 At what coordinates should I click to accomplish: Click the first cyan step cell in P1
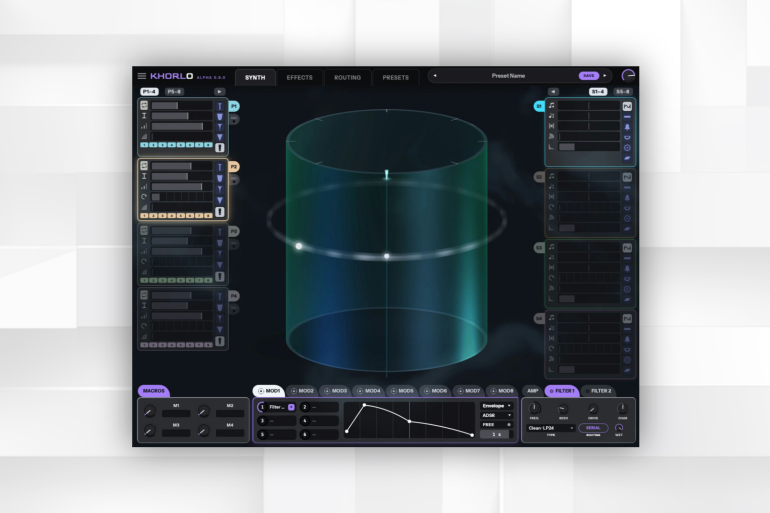144,145
